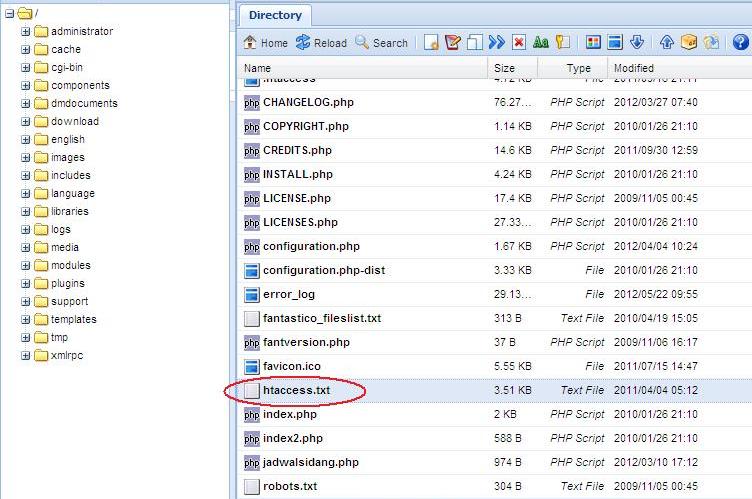
Task: Select the htaccess.txt file row
Action: coord(296,390)
